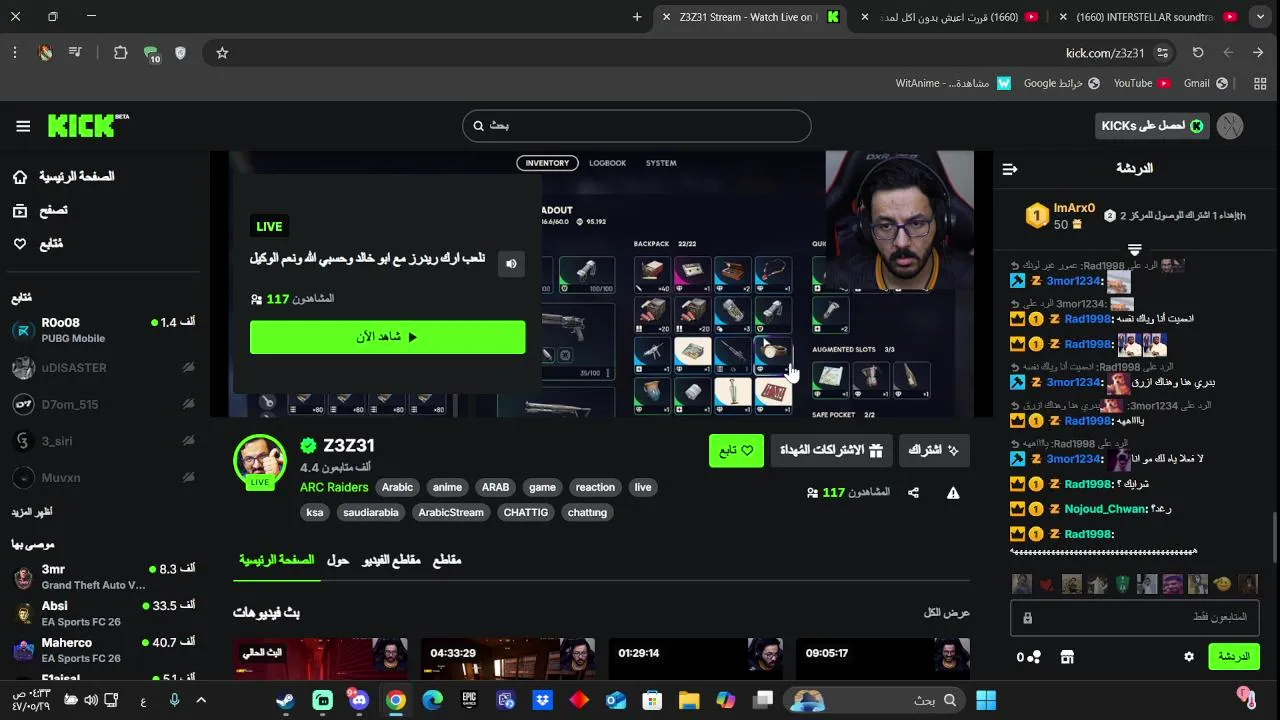Image resolution: width=1280 pixels, height=720 pixels.
Task: Switch to the Videos channel tab
Action: click(390, 560)
